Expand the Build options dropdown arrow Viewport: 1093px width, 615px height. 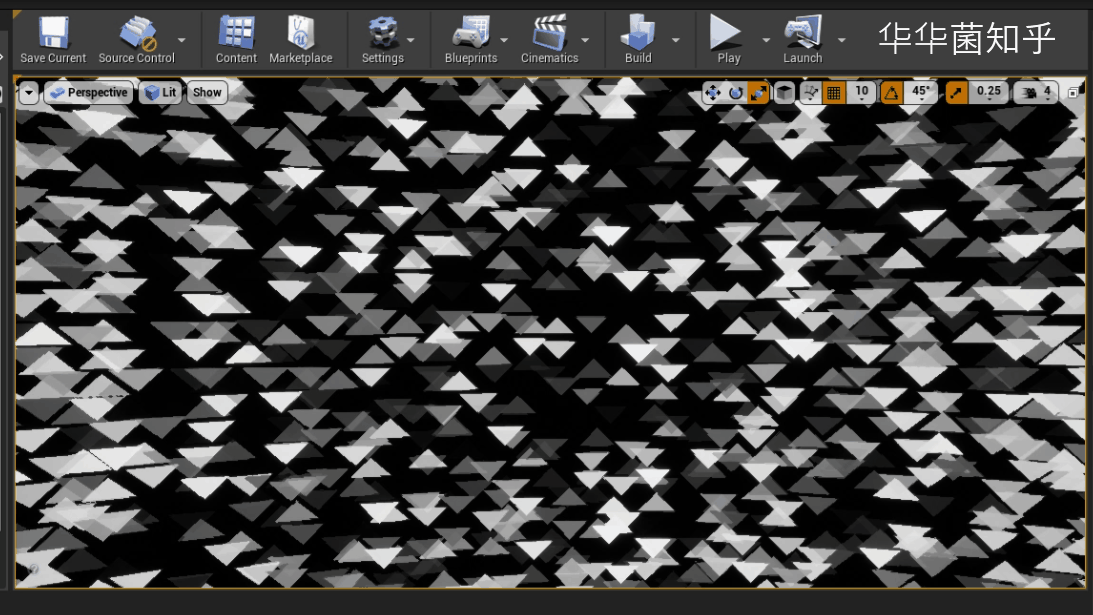[675, 40]
